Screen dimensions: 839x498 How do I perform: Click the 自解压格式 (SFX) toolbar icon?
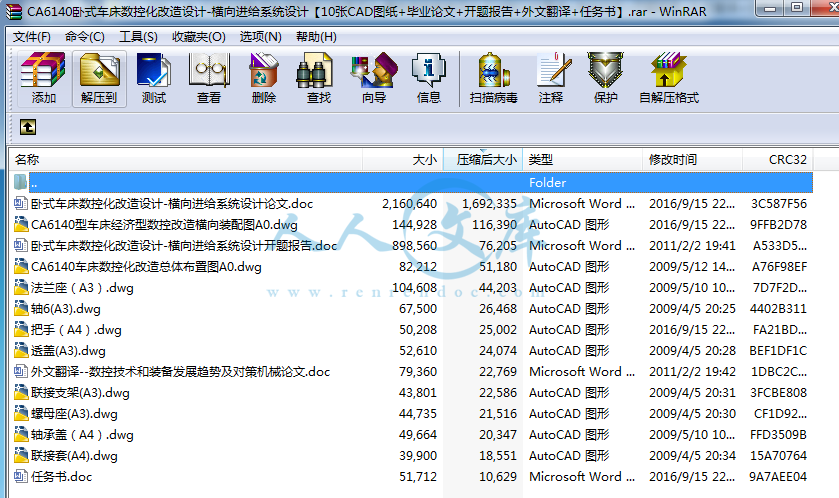(x=669, y=70)
